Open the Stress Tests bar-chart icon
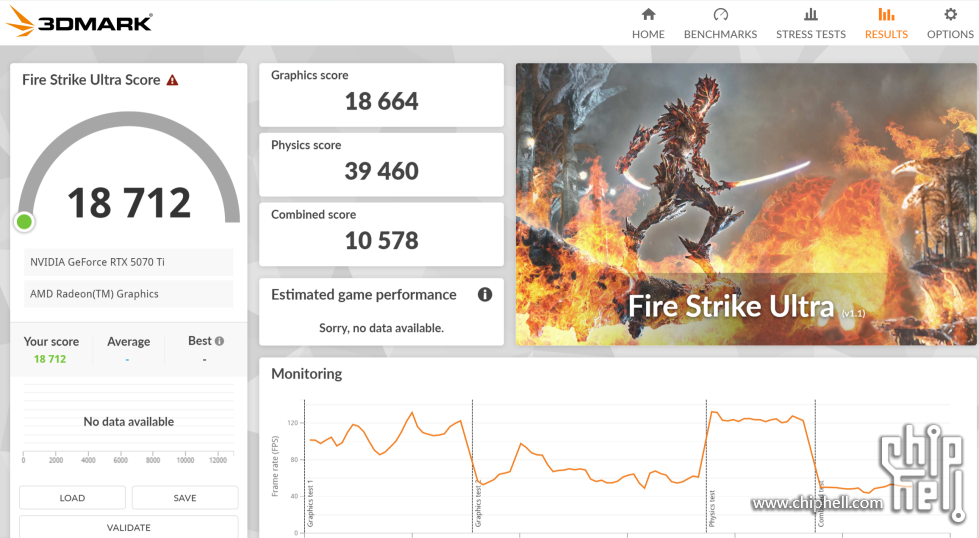The width and height of the screenshot is (979, 538). point(810,14)
